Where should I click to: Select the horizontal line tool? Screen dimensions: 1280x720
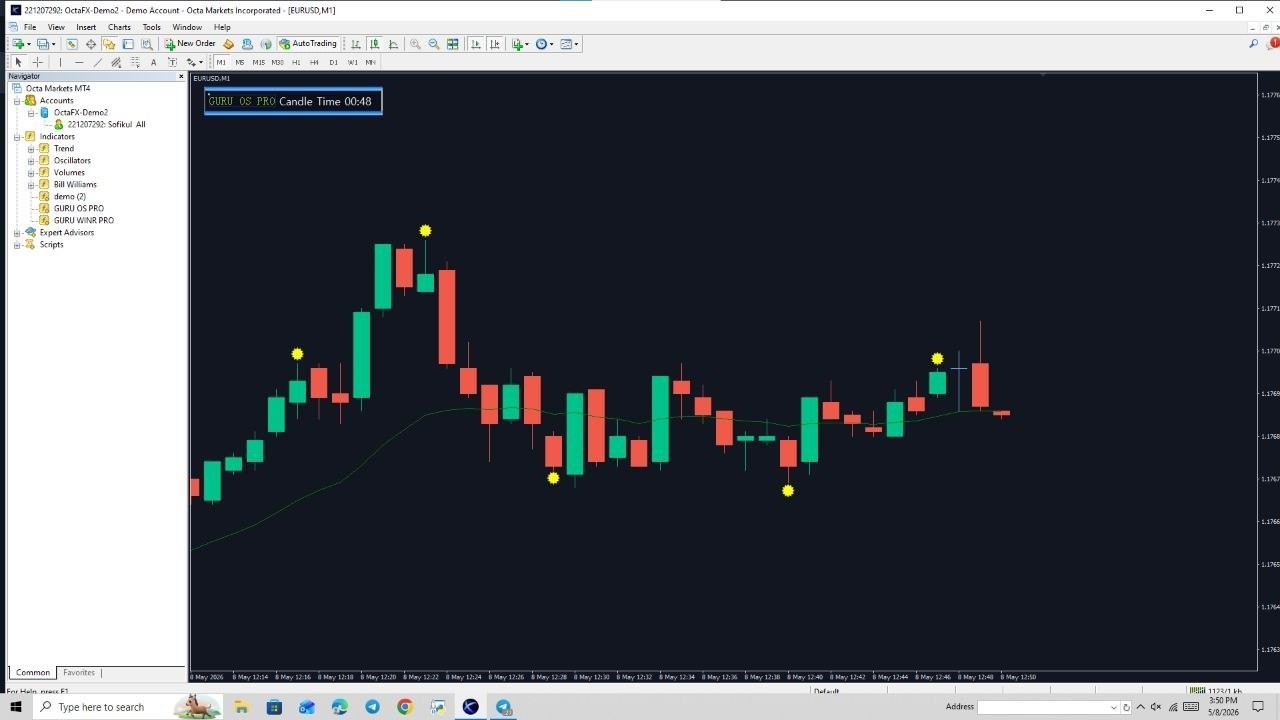tap(79, 62)
